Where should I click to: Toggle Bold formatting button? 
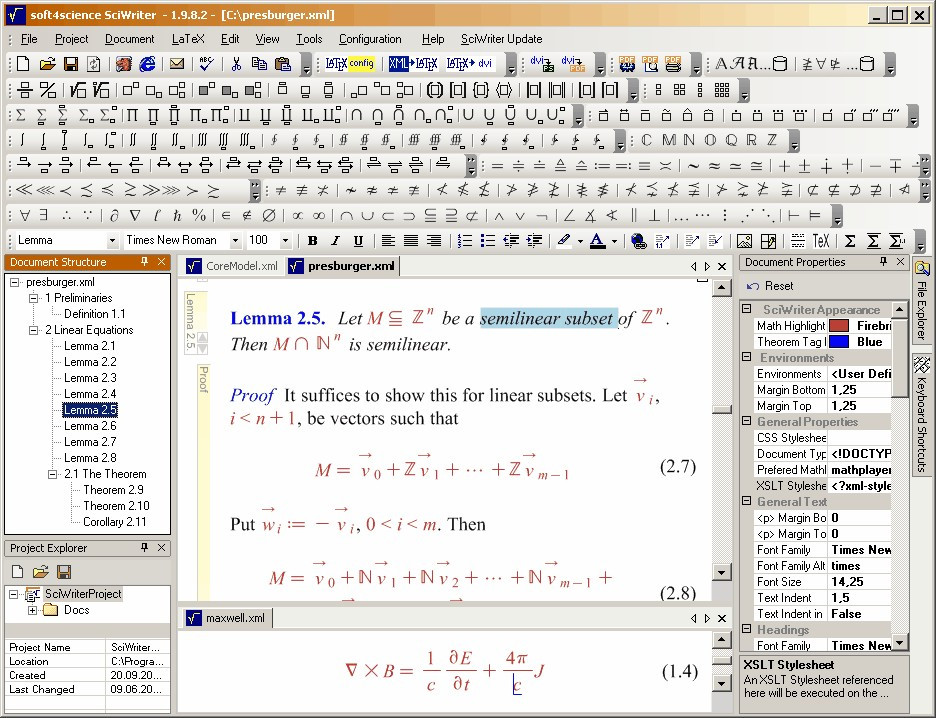312,241
